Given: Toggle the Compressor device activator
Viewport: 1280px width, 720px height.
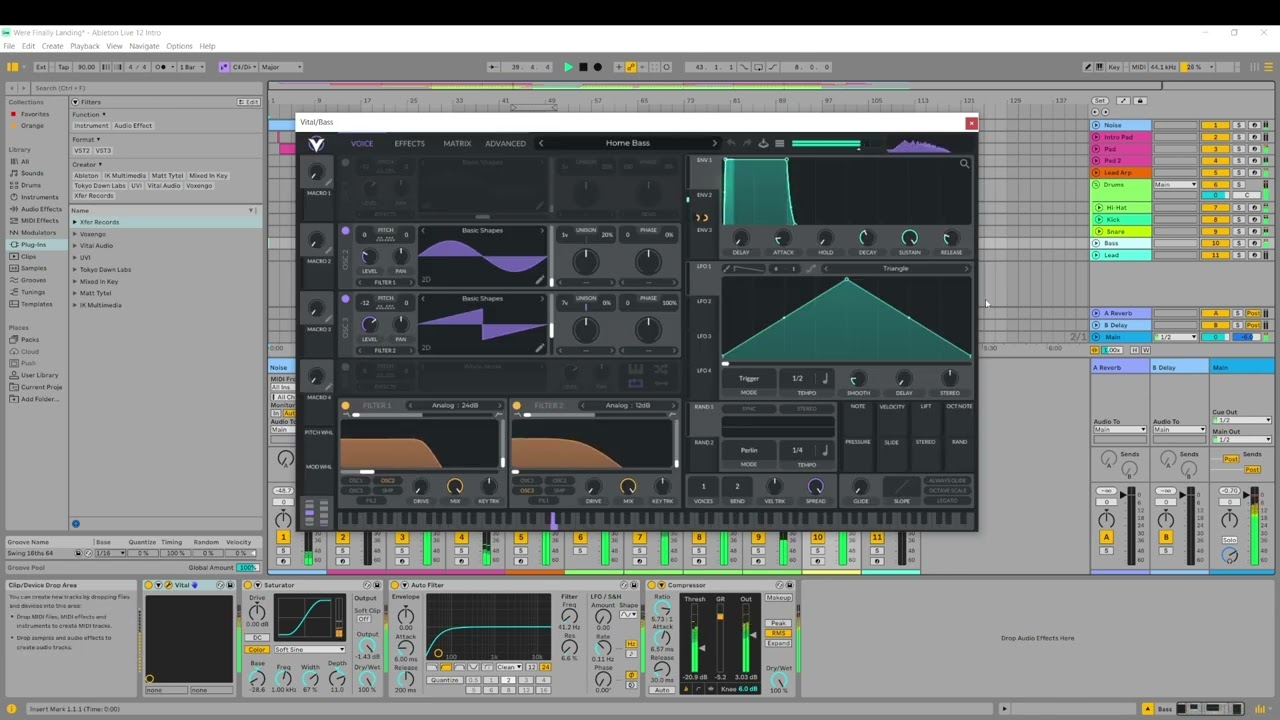Looking at the screenshot, I should pos(652,585).
